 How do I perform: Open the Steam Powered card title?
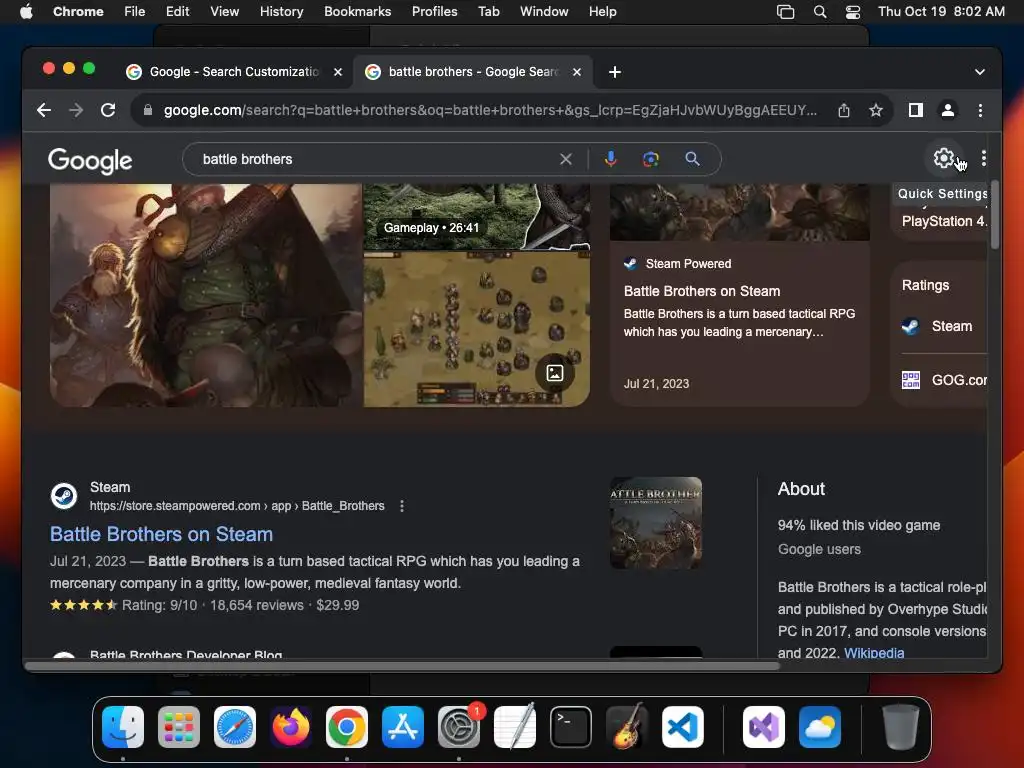[701, 291]
